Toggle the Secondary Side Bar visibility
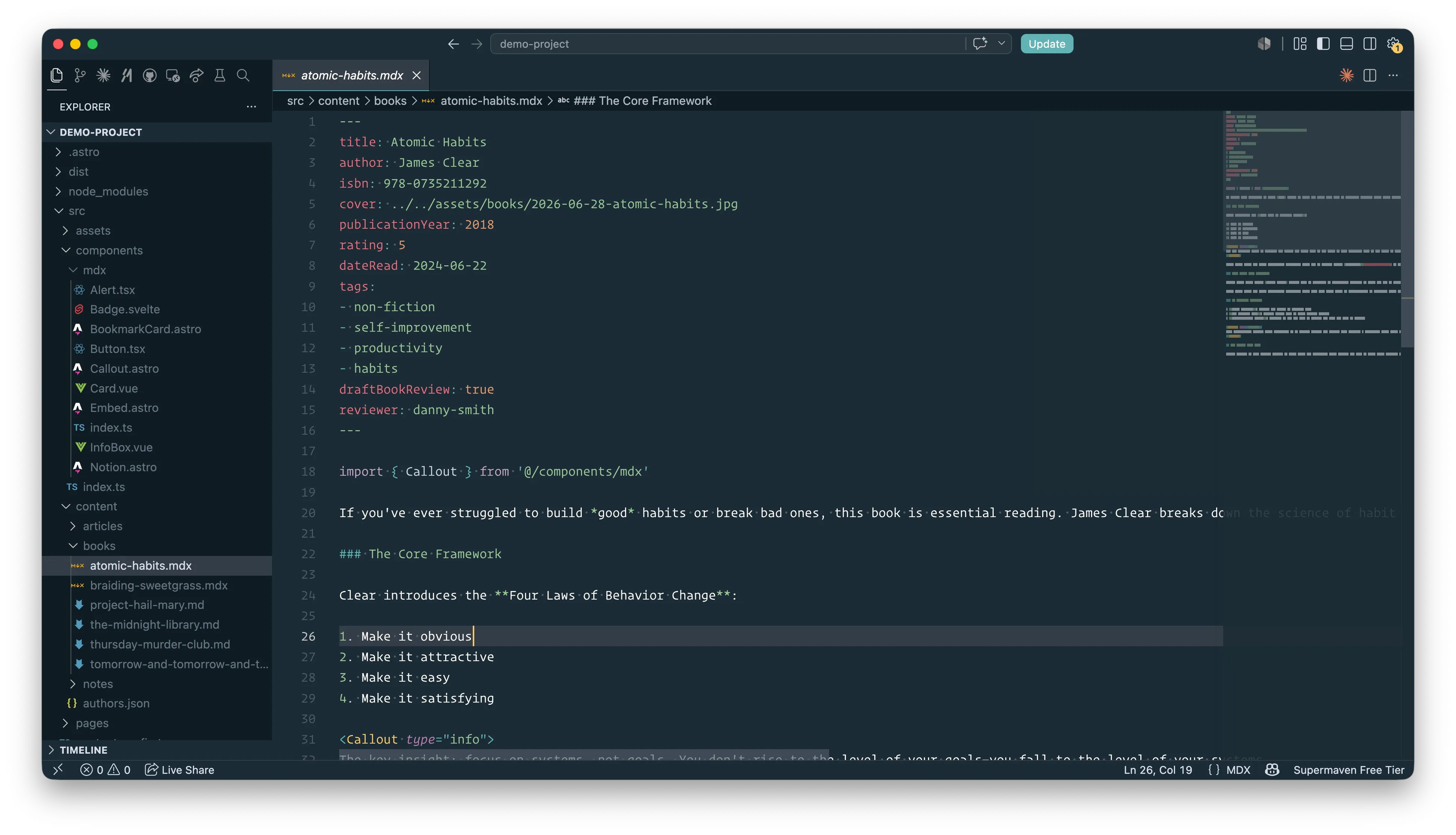 point(1370,44)
